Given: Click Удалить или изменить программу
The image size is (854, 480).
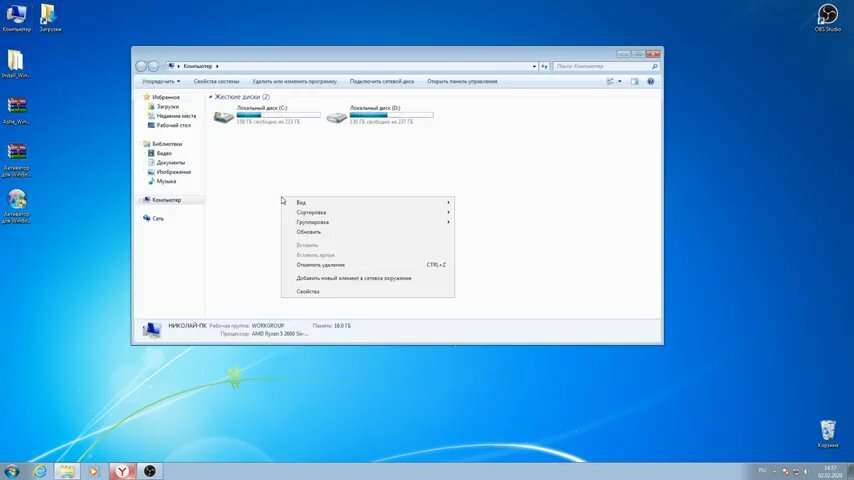Looking at the screenshot, I should pyautogui.click(x=294, y=81).
